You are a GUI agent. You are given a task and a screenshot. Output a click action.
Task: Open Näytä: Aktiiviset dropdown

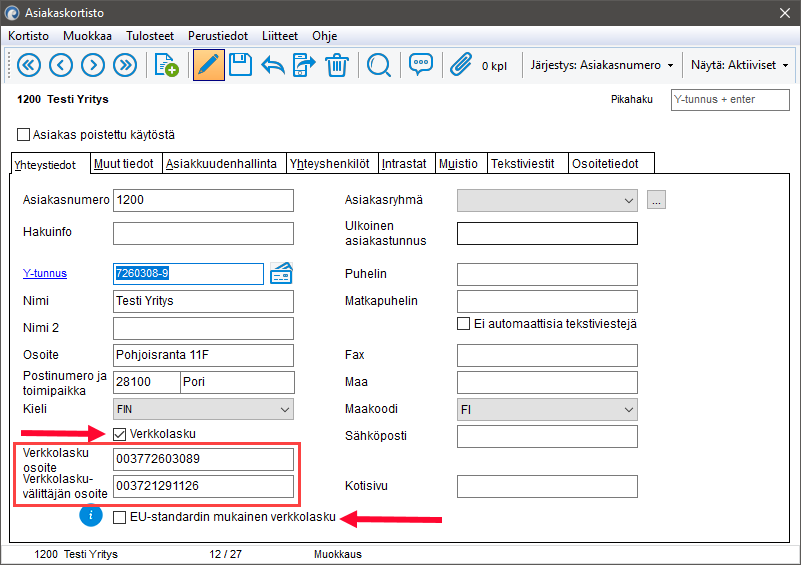coord(739,65)
